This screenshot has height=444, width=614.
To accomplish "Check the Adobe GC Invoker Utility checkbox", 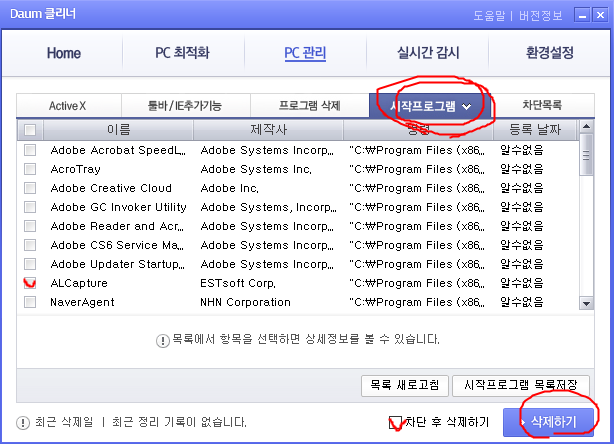I will (x=30, y=207).
